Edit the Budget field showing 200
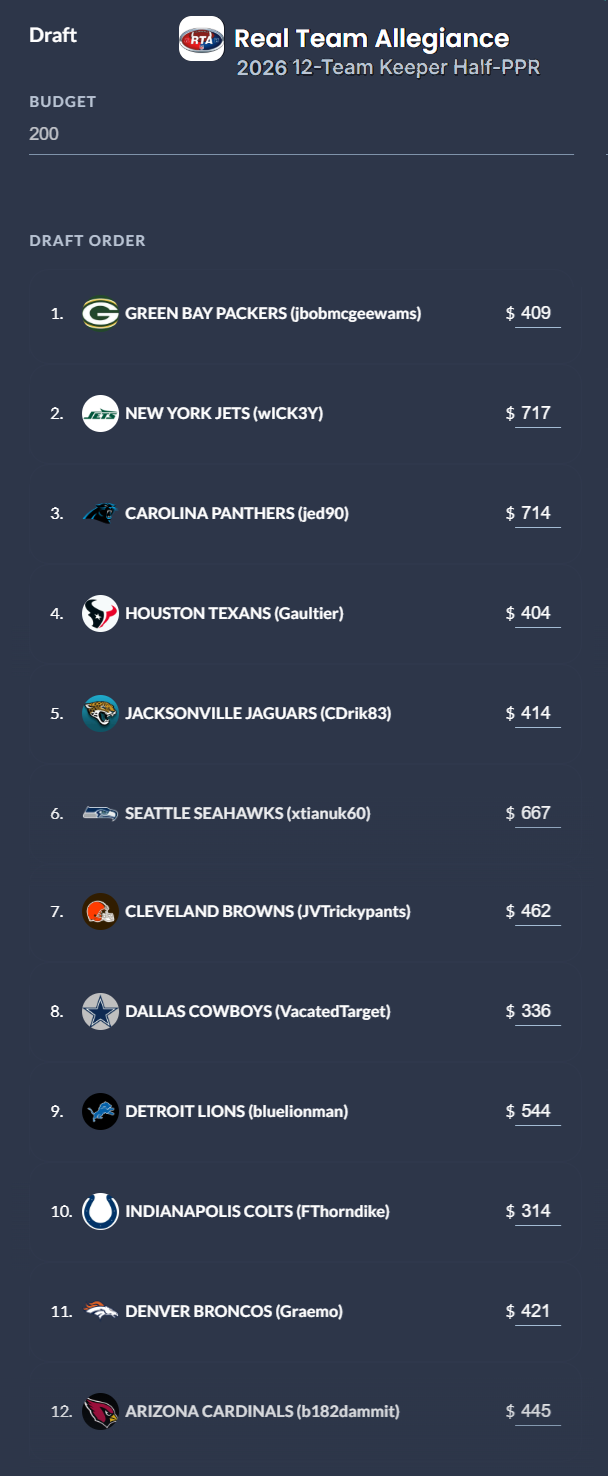The height and width of the screenshot is (1476, 608). pyautogui.click(x=301, y=134)
